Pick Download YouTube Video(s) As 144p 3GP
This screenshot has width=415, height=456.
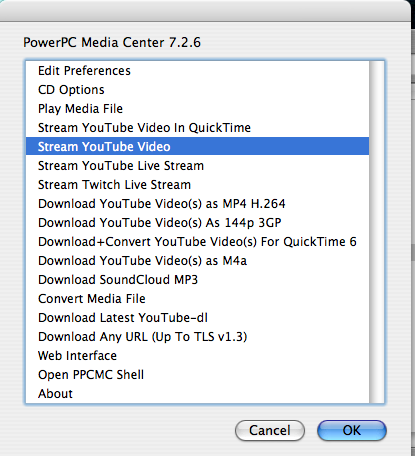[x=197, y=223]
